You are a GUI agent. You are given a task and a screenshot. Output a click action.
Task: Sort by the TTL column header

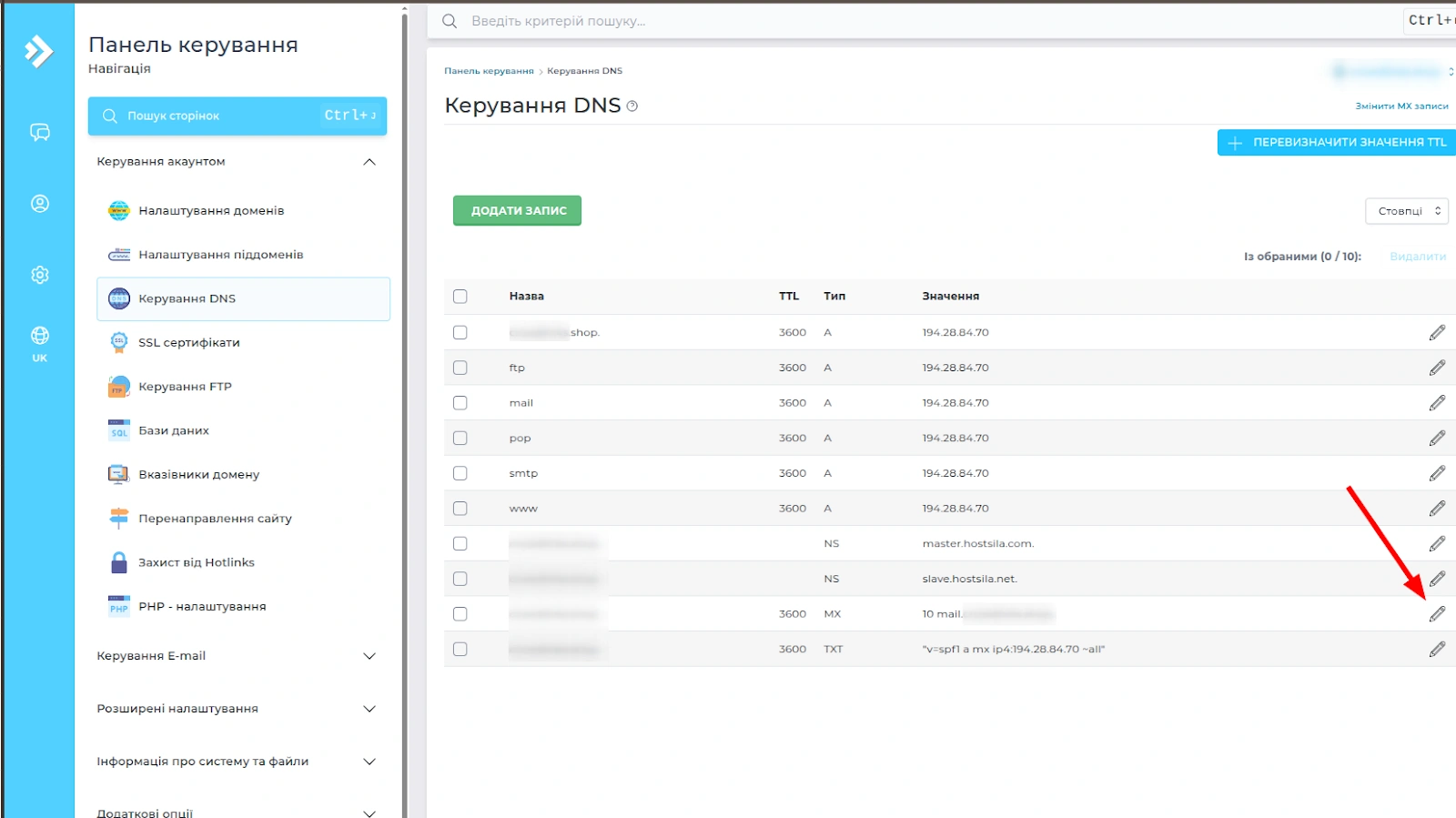[789, 297]
